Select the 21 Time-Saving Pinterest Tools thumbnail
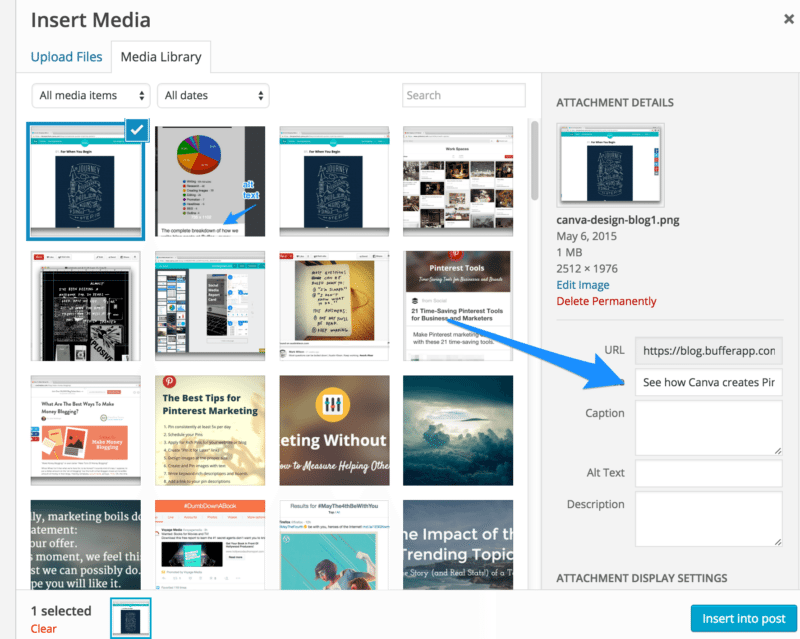The image size is (800, 639). [x=458, y=305]
